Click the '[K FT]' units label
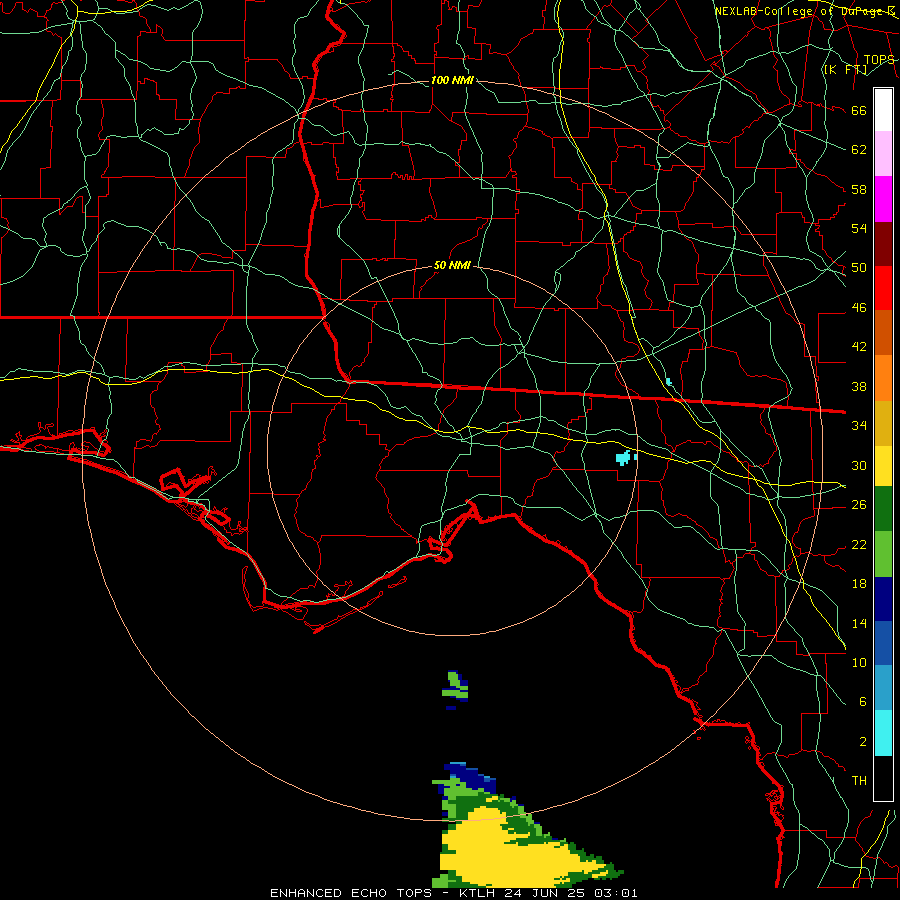The height and width of the screenshot is (900, 900). pyautogui.click(x=845, y=69)
